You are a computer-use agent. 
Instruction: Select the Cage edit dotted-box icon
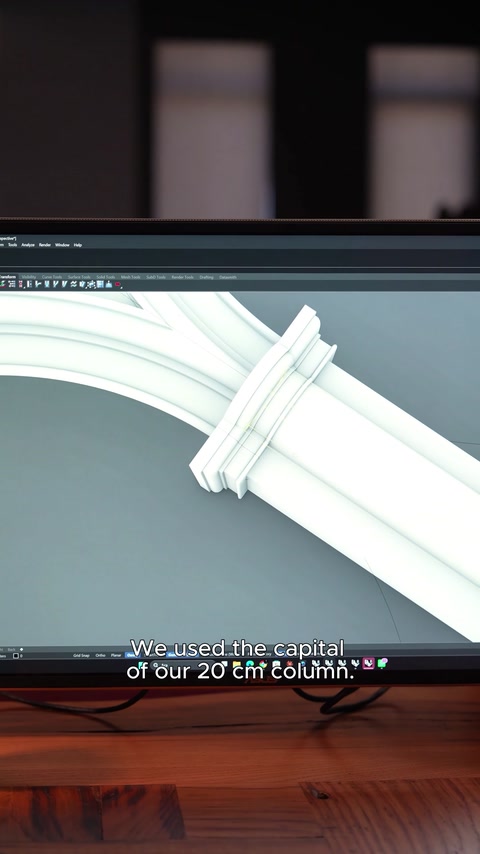[91, 284]
